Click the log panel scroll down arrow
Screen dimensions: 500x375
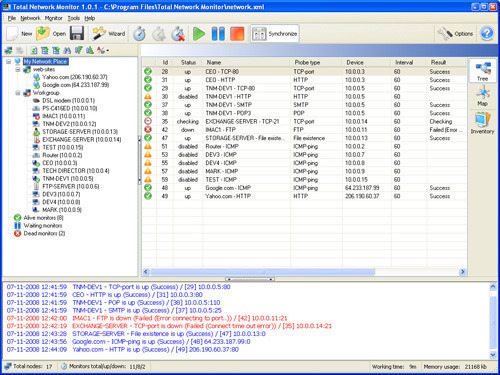tap(493, 354)
